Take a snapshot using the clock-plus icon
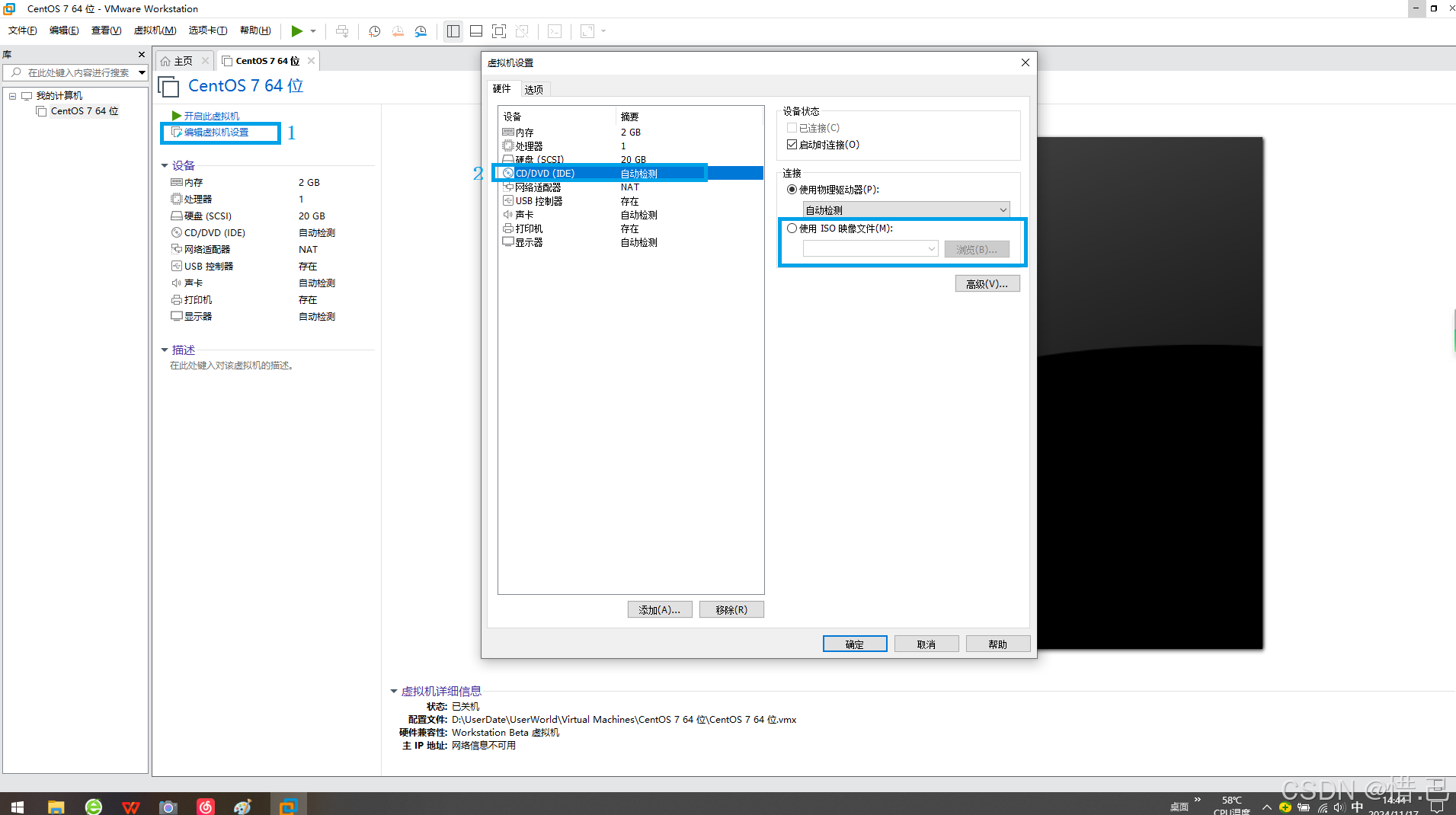1456x815 pixels. pos(374,31)
